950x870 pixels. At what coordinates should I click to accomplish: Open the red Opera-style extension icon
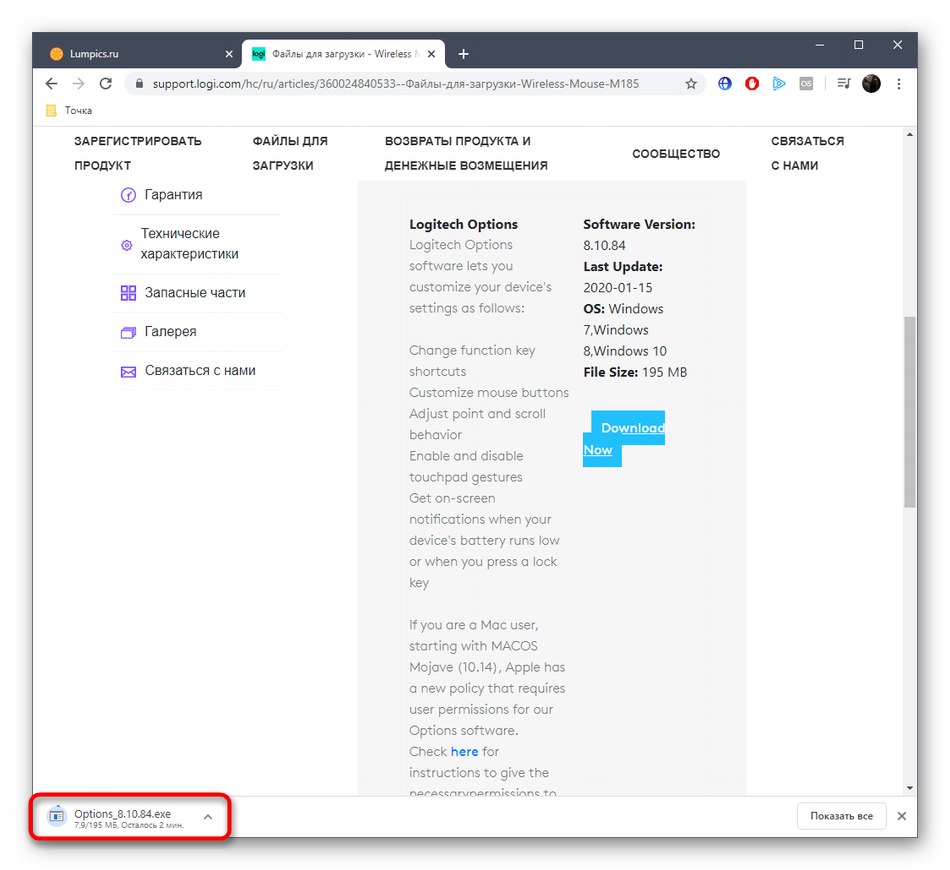(x=752, y=84)
